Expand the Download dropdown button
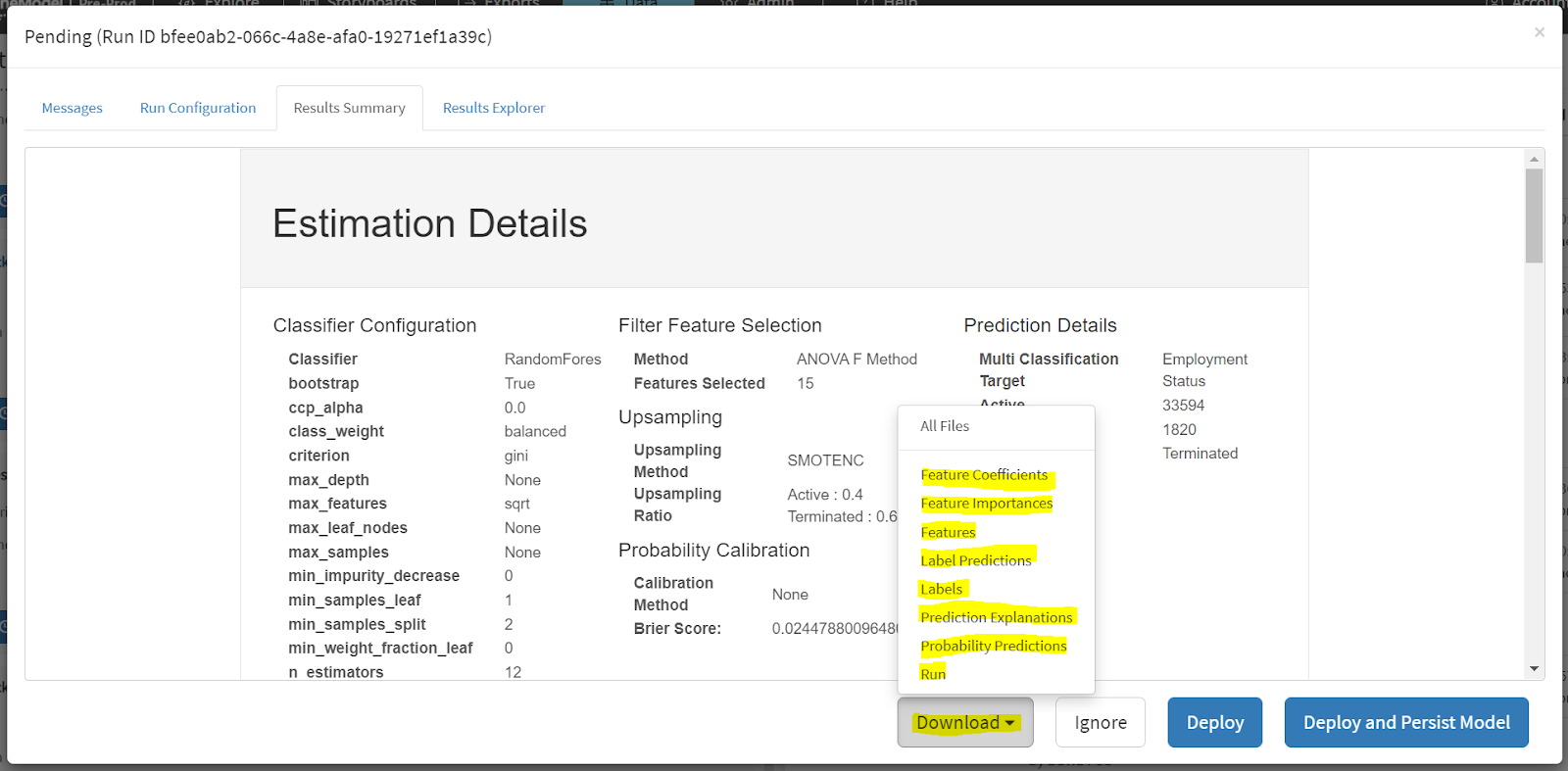 (x=965, y=722)
